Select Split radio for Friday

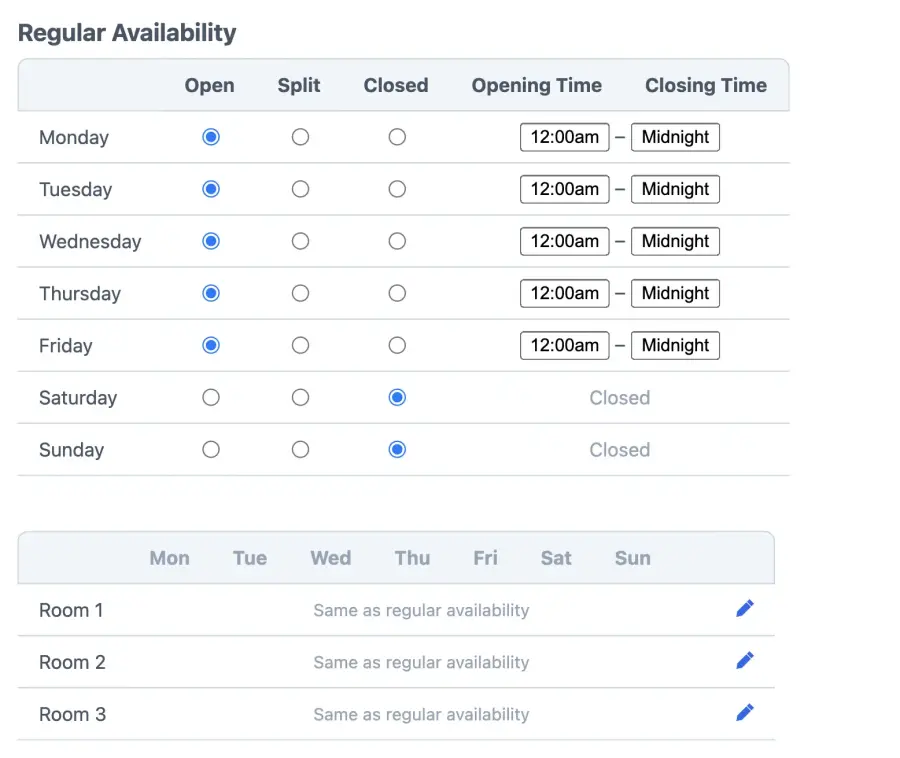[x=300, y=345]
